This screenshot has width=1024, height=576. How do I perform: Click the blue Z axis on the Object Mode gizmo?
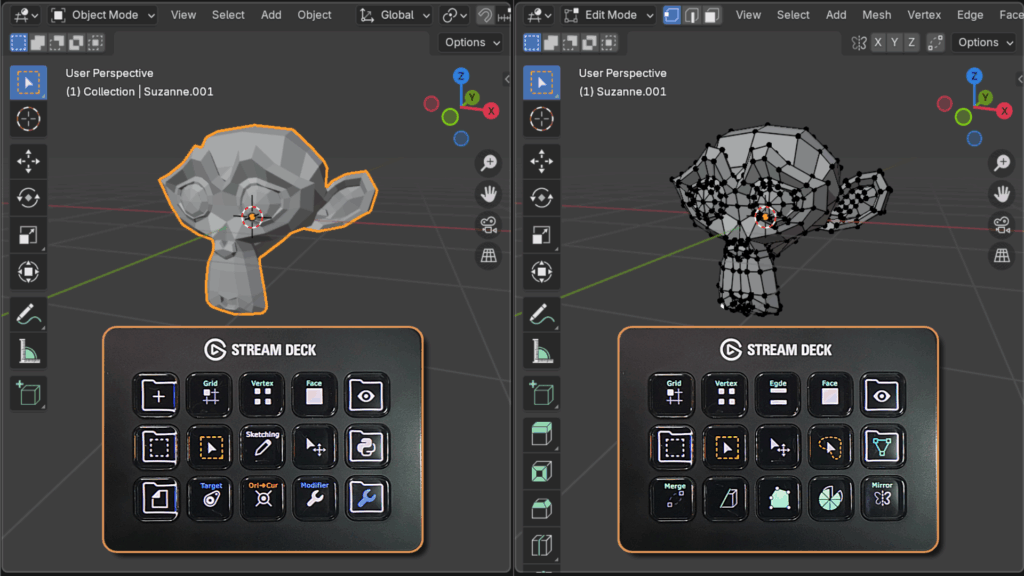pos(461,76)
